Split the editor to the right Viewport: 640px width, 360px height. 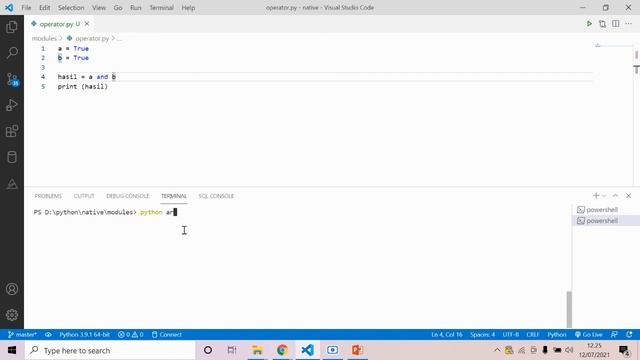click(616, 24)
